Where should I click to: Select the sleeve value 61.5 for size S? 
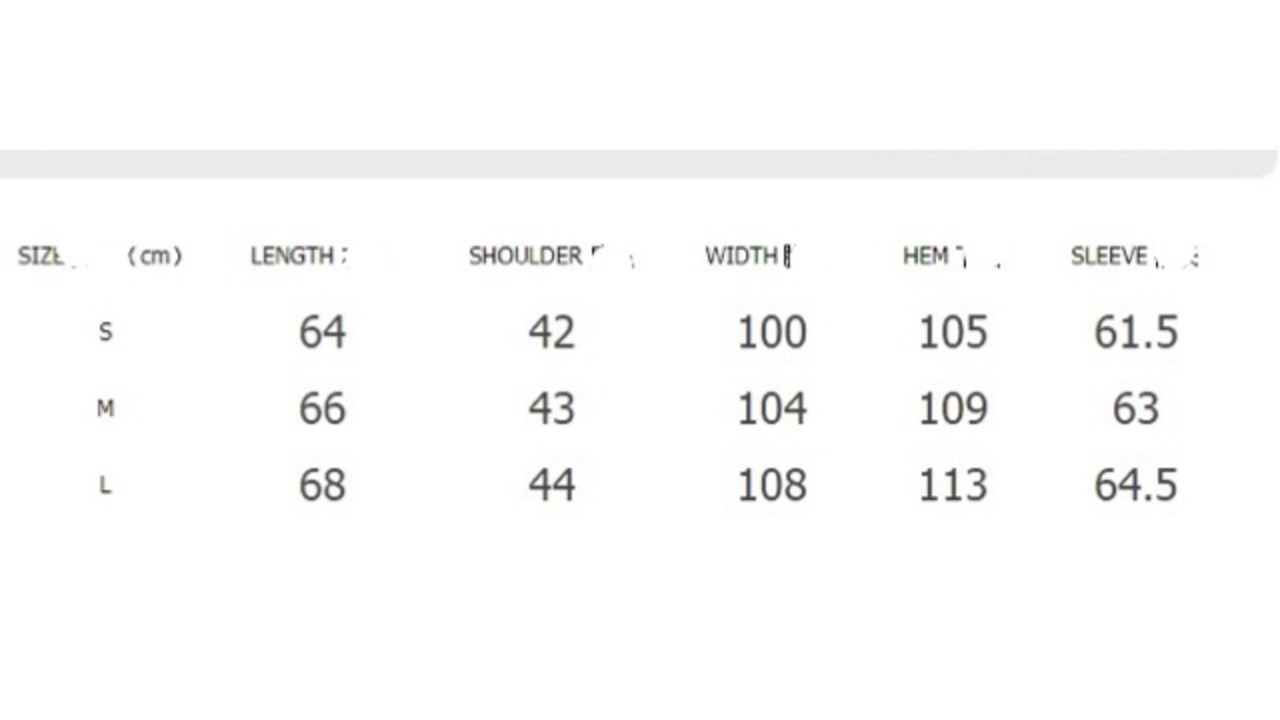point(1136,332)
